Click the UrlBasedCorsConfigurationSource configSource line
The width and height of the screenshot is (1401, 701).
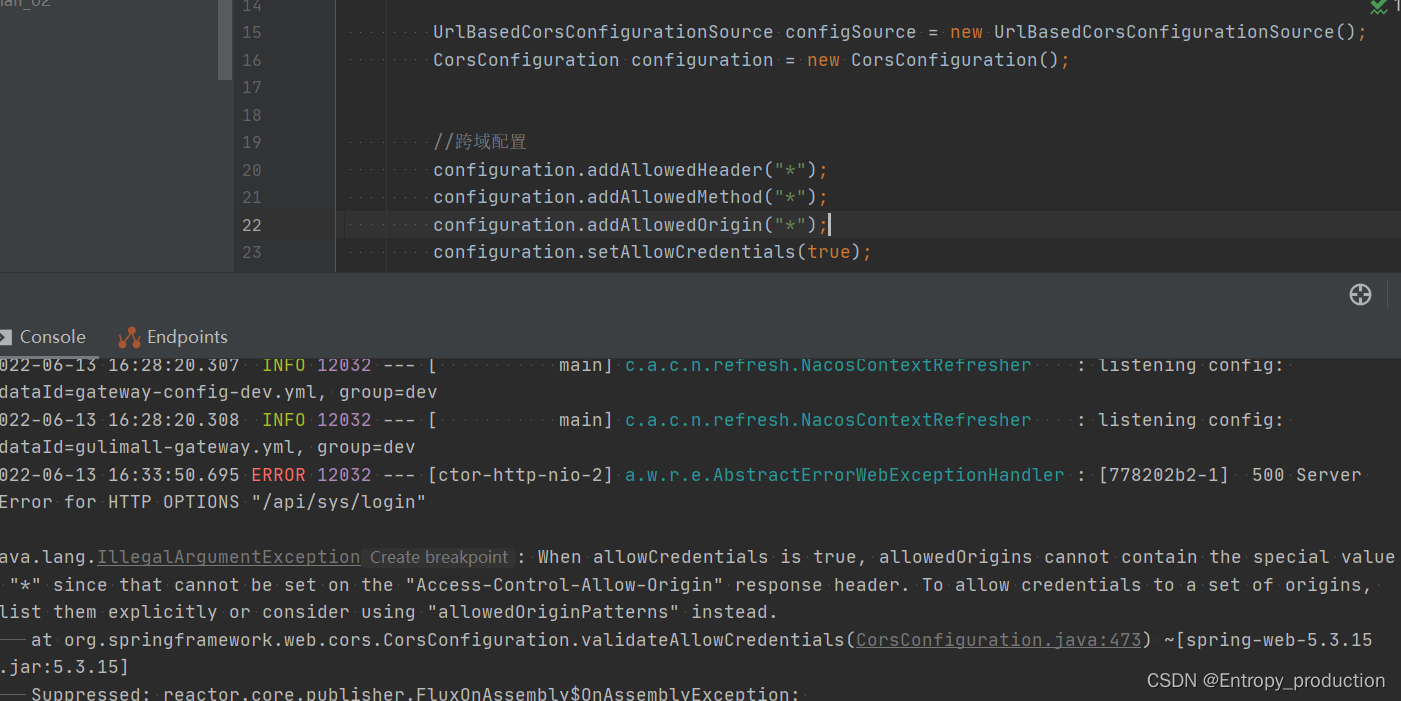click(x=900, y=32)
